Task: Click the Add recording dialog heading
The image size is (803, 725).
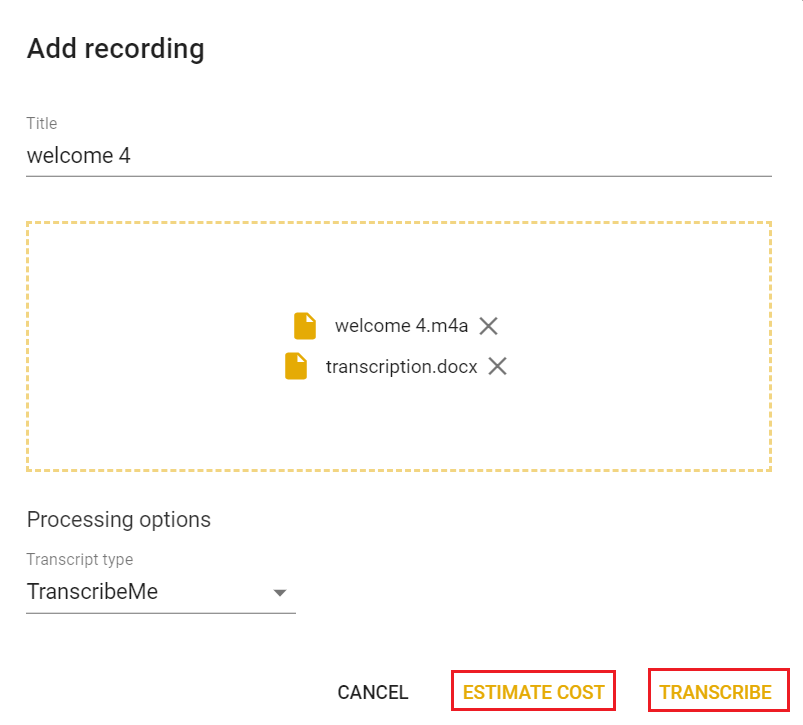Action: [115, 49]
